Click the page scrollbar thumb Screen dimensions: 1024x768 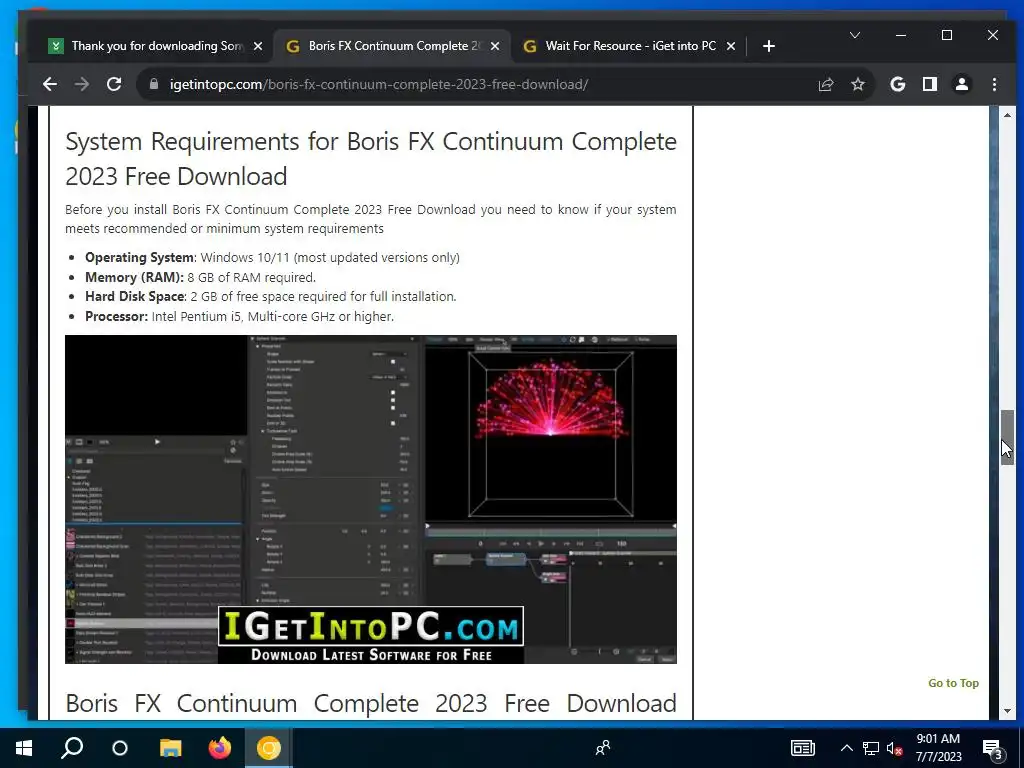click(1008, 437)
